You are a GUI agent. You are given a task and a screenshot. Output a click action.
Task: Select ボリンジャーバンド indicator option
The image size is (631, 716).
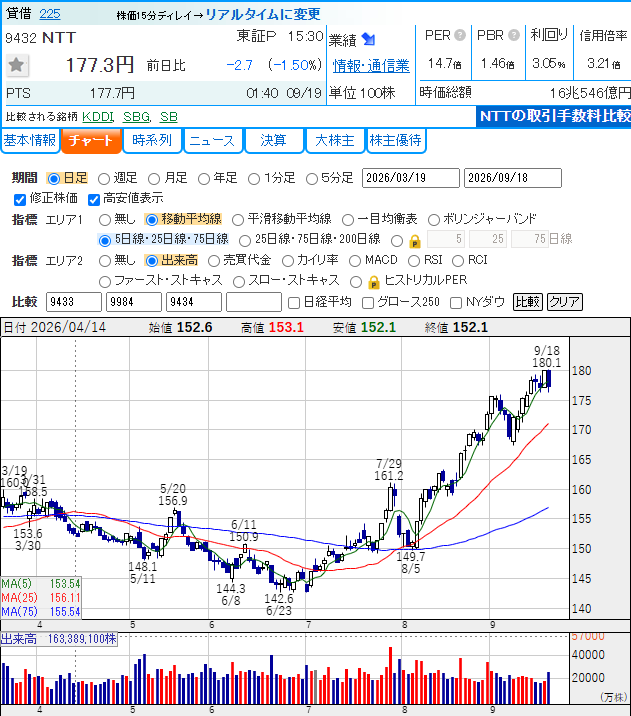pyautogui.click(x=434, y=220)
